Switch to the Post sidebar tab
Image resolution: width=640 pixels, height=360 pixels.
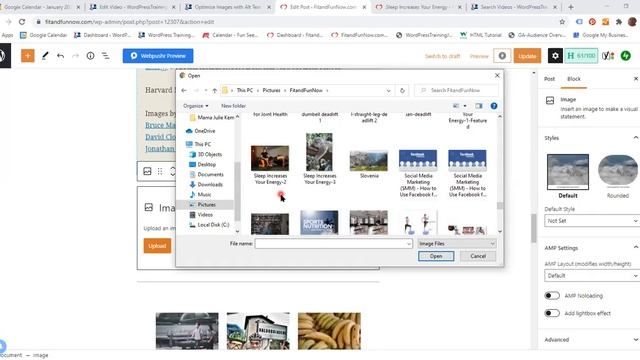549,79
